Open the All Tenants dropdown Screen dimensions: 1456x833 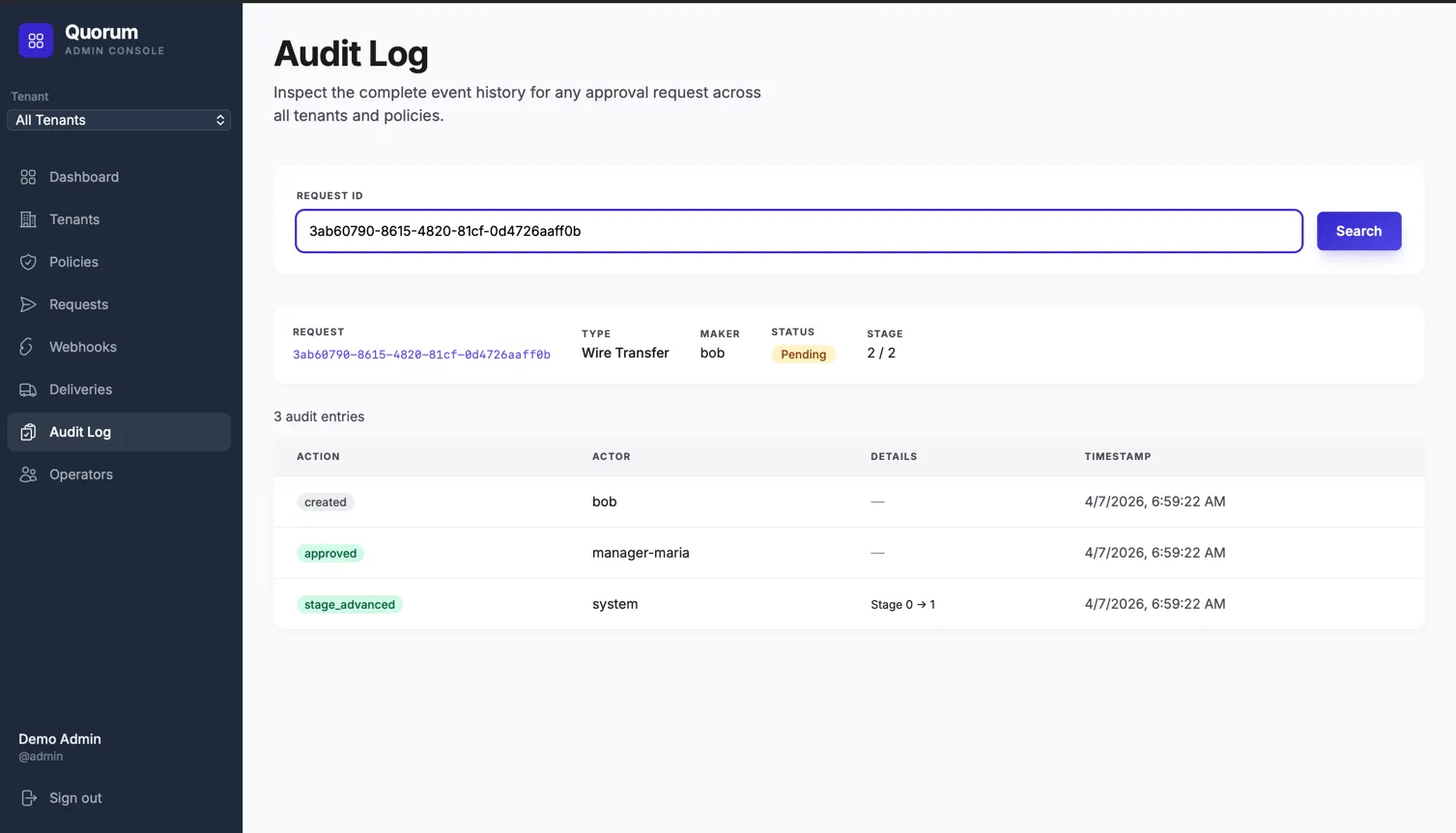119,120
